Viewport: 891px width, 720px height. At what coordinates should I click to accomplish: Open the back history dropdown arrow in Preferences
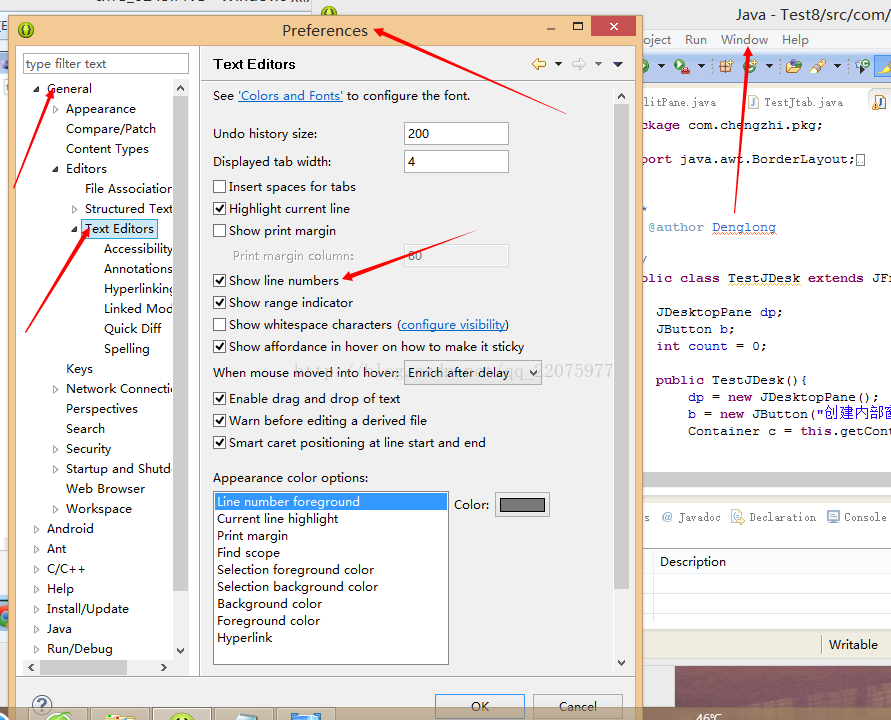pos(558,64)
